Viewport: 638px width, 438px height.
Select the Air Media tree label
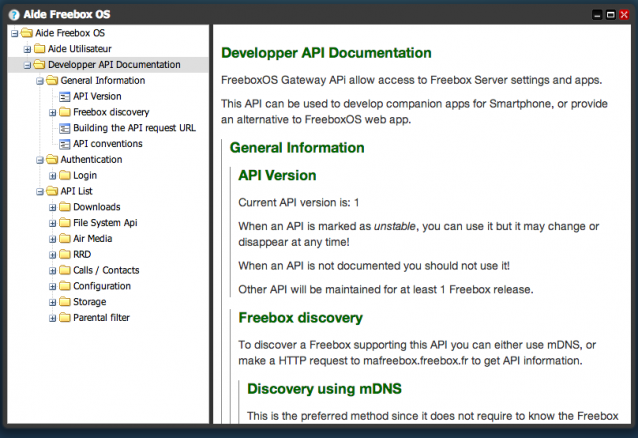(93, 239)
